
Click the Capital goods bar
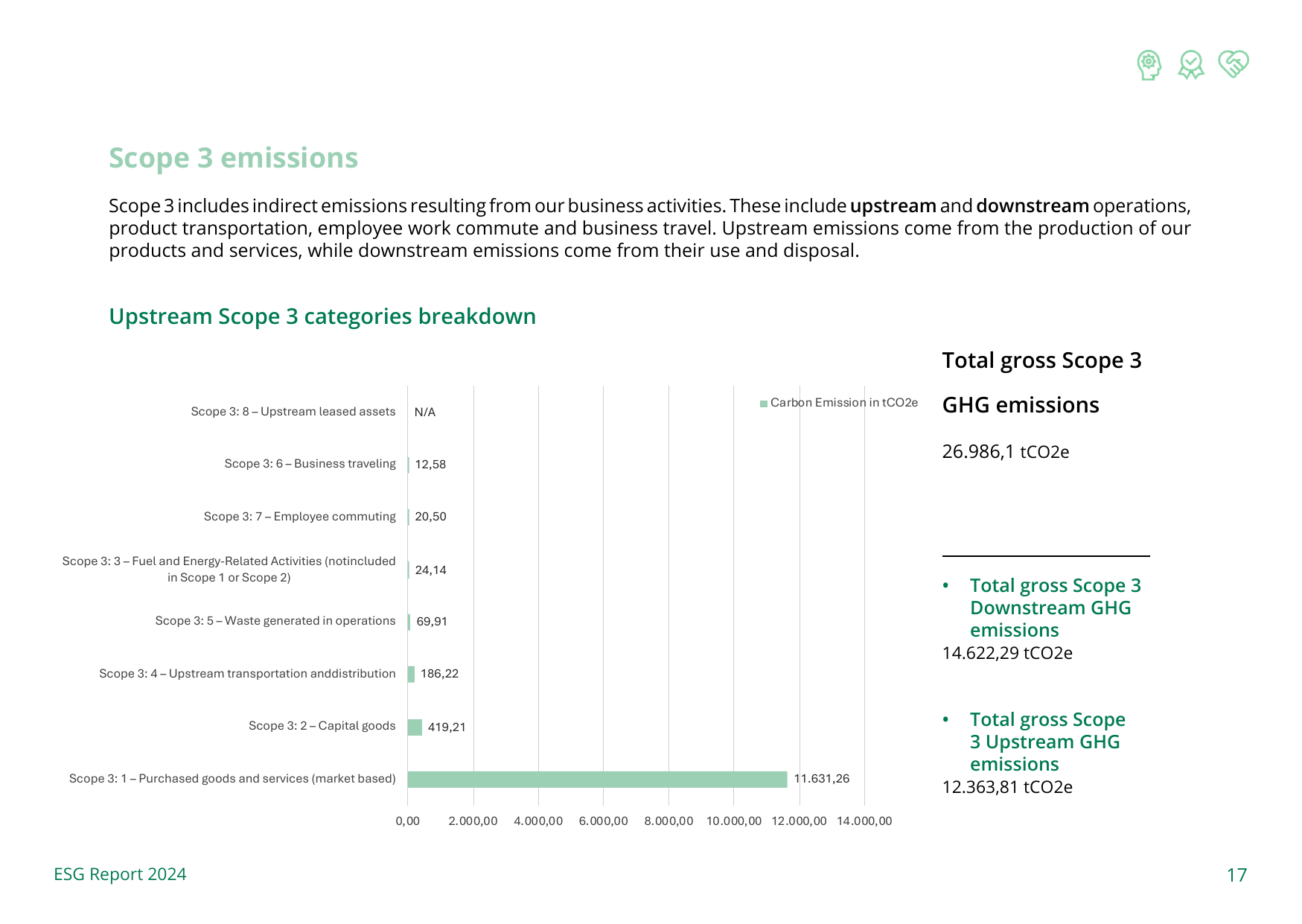[415, 727]
